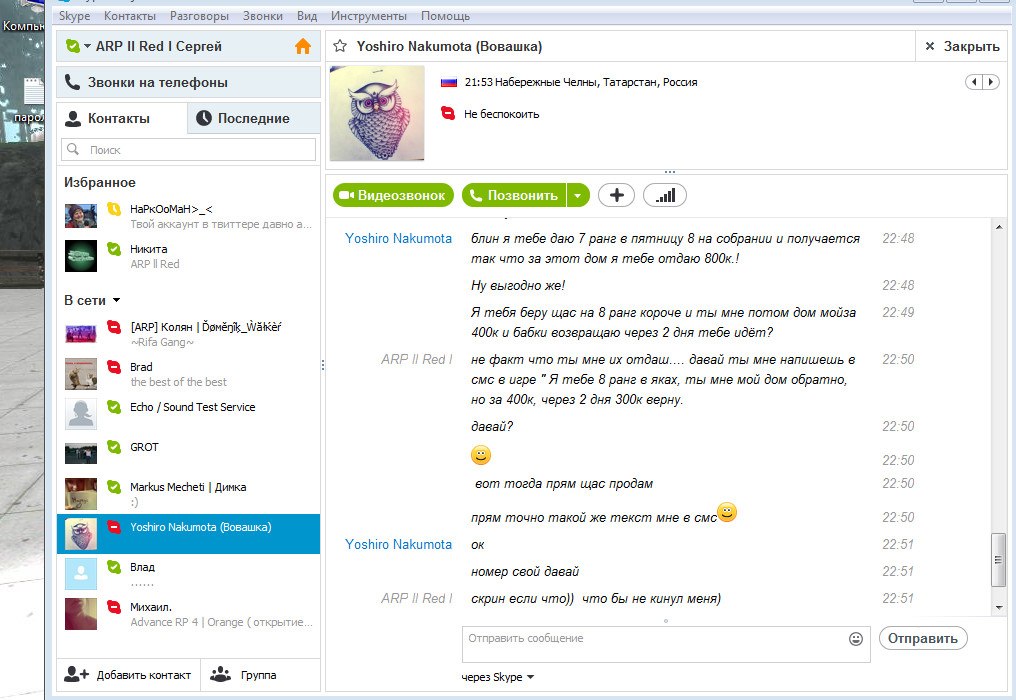This screenshot has height=700, width=1016.
Task: Collapse the В сети contact list filter
Action: (x=117, y=300)
